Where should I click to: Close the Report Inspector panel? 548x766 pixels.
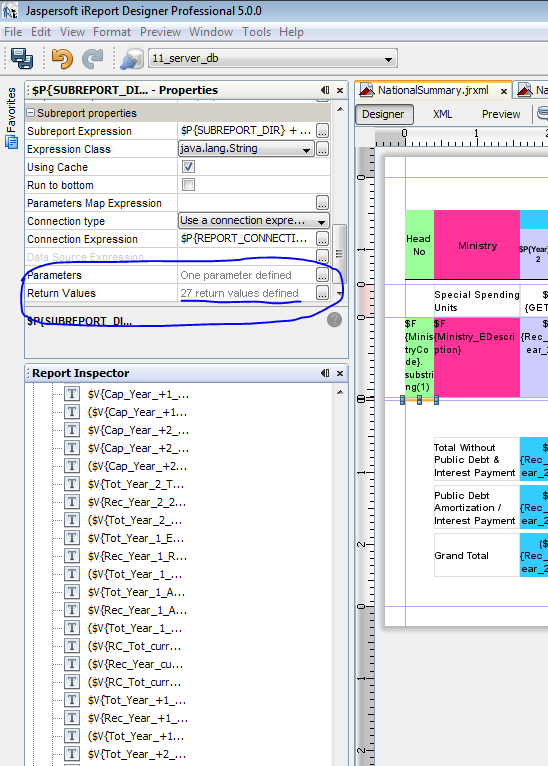[x=340, y=374]
